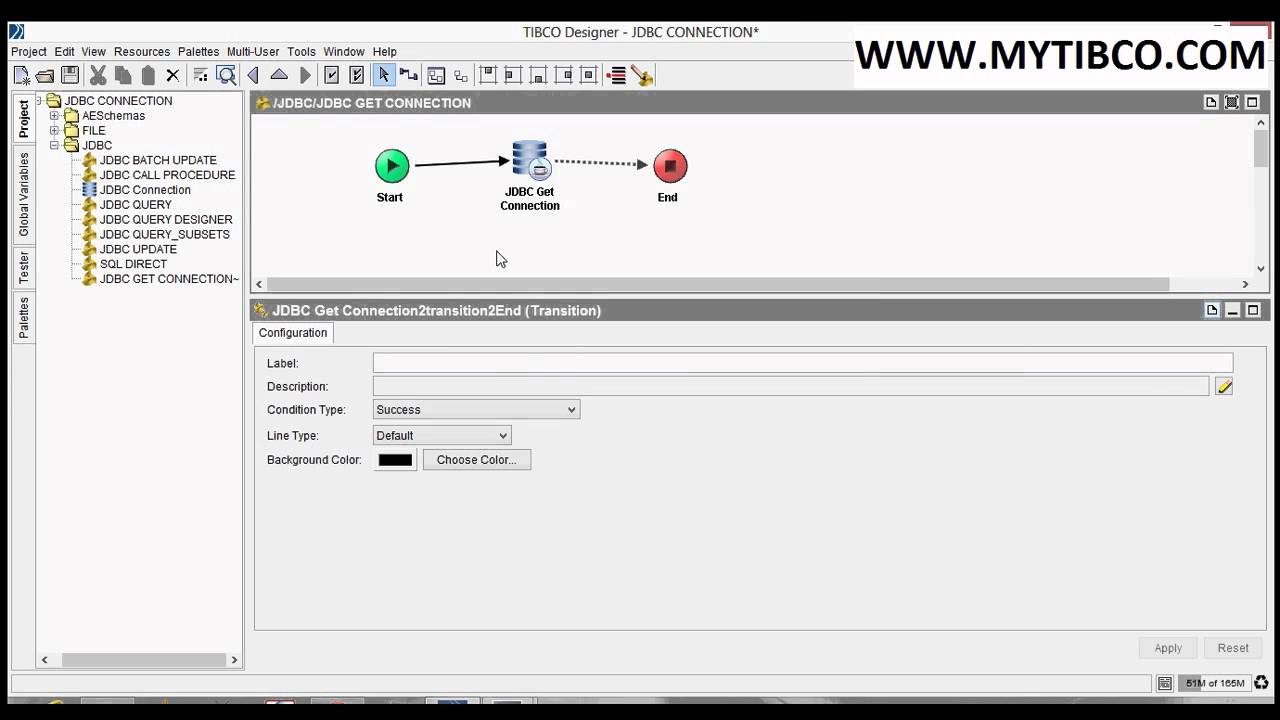Open the Window menu
Viewport: 1280px width, 720px height.
344,52
